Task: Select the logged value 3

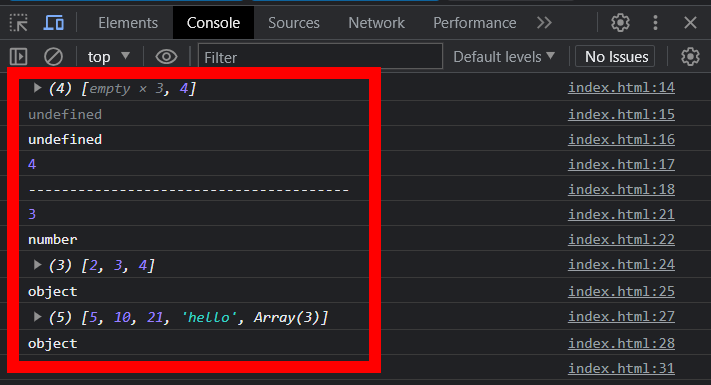Action: pyautogui.click(x=32, y=214)
